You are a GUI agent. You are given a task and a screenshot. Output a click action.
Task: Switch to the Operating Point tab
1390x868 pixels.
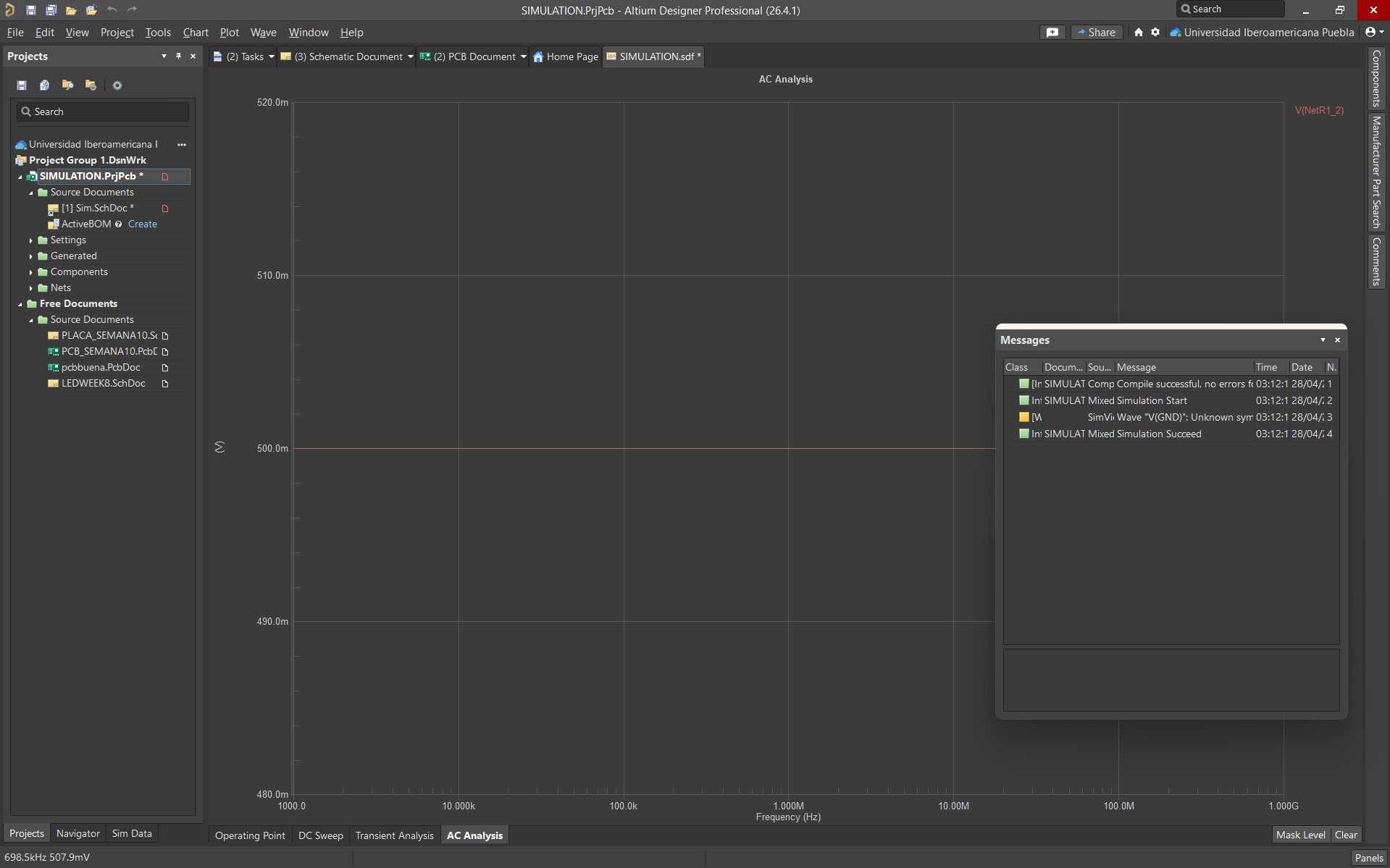(250, 835)
